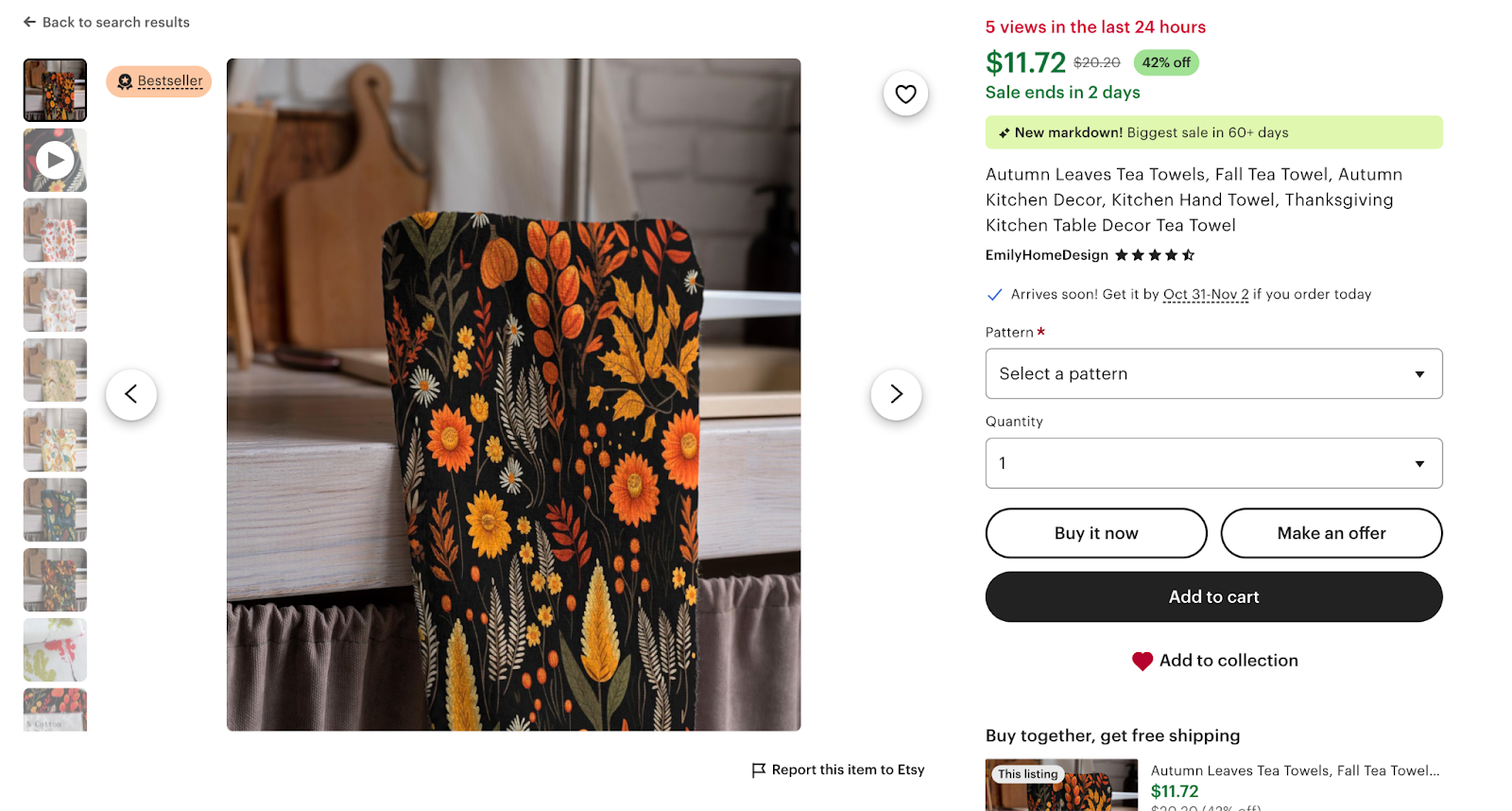
Task: Click the right arrow to view next image
Action: tap(895, 394)
